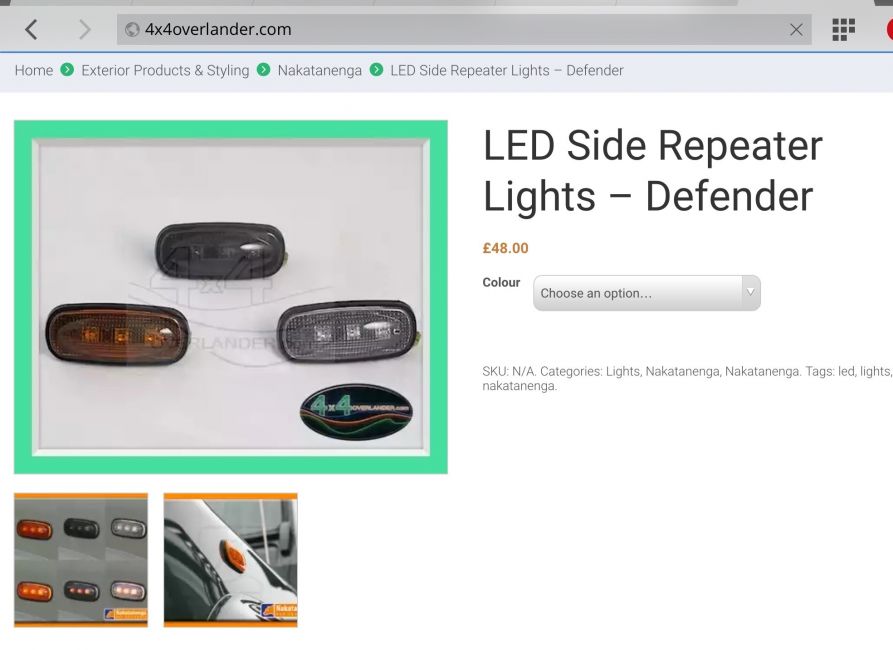Go to the Home breadcrumb link

point(34,71)
